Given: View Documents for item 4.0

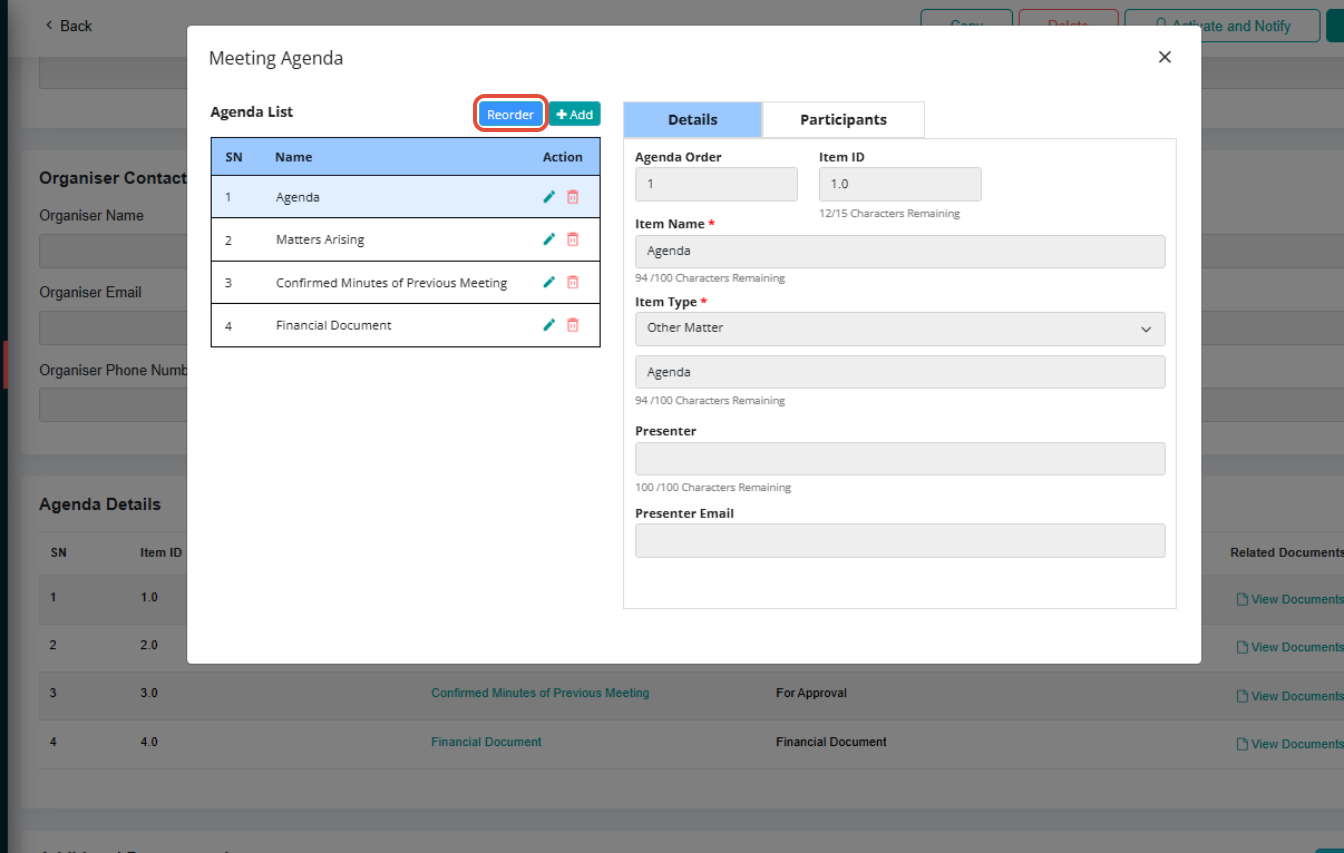Looking at the screenshot, I should pos(1290,744).
